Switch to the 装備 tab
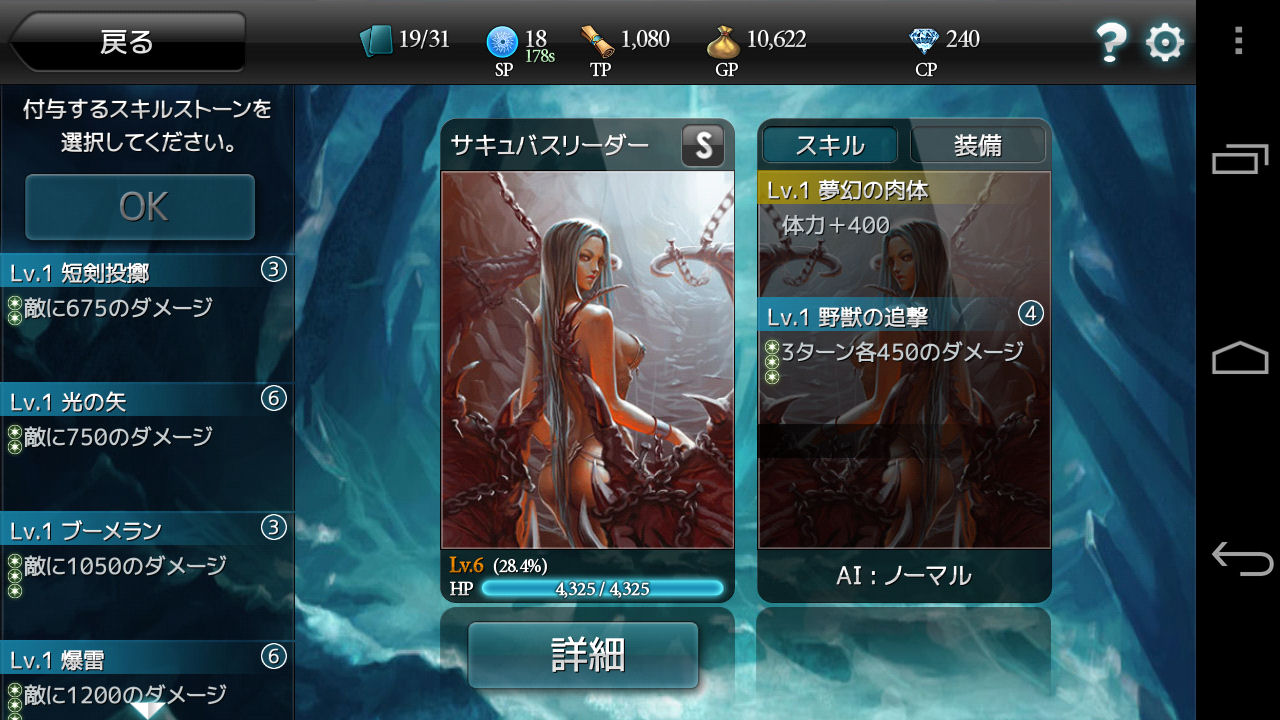1280x720 pixels. point(978,145)
